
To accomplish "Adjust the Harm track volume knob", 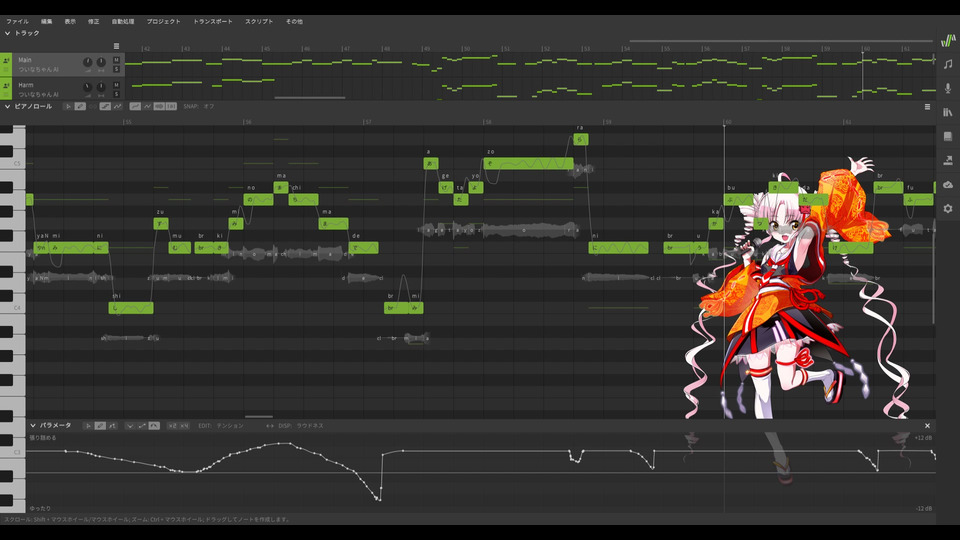I will click(x=88, y=87).
